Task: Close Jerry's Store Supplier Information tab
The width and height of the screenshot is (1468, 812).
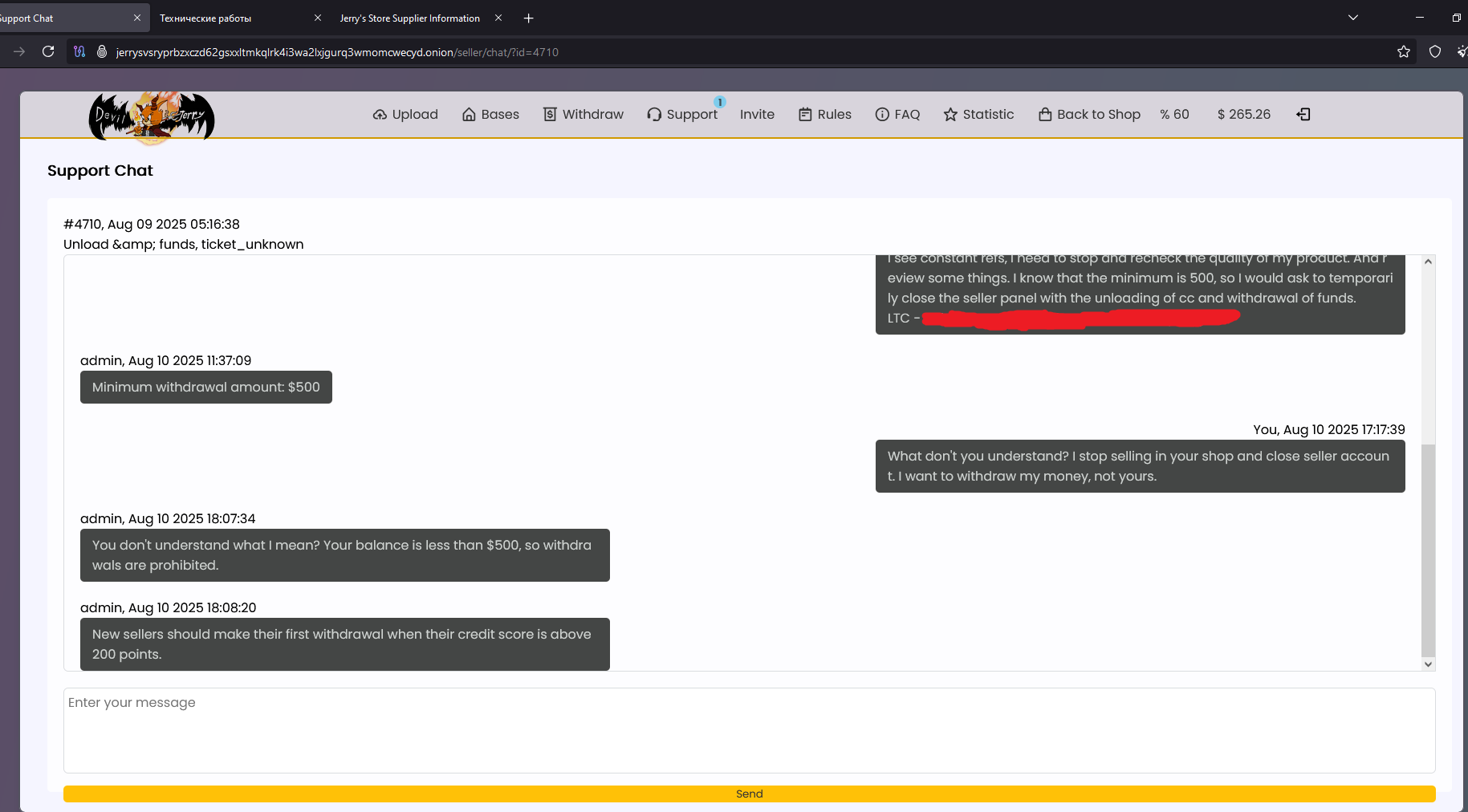Action: click(498, 18)
